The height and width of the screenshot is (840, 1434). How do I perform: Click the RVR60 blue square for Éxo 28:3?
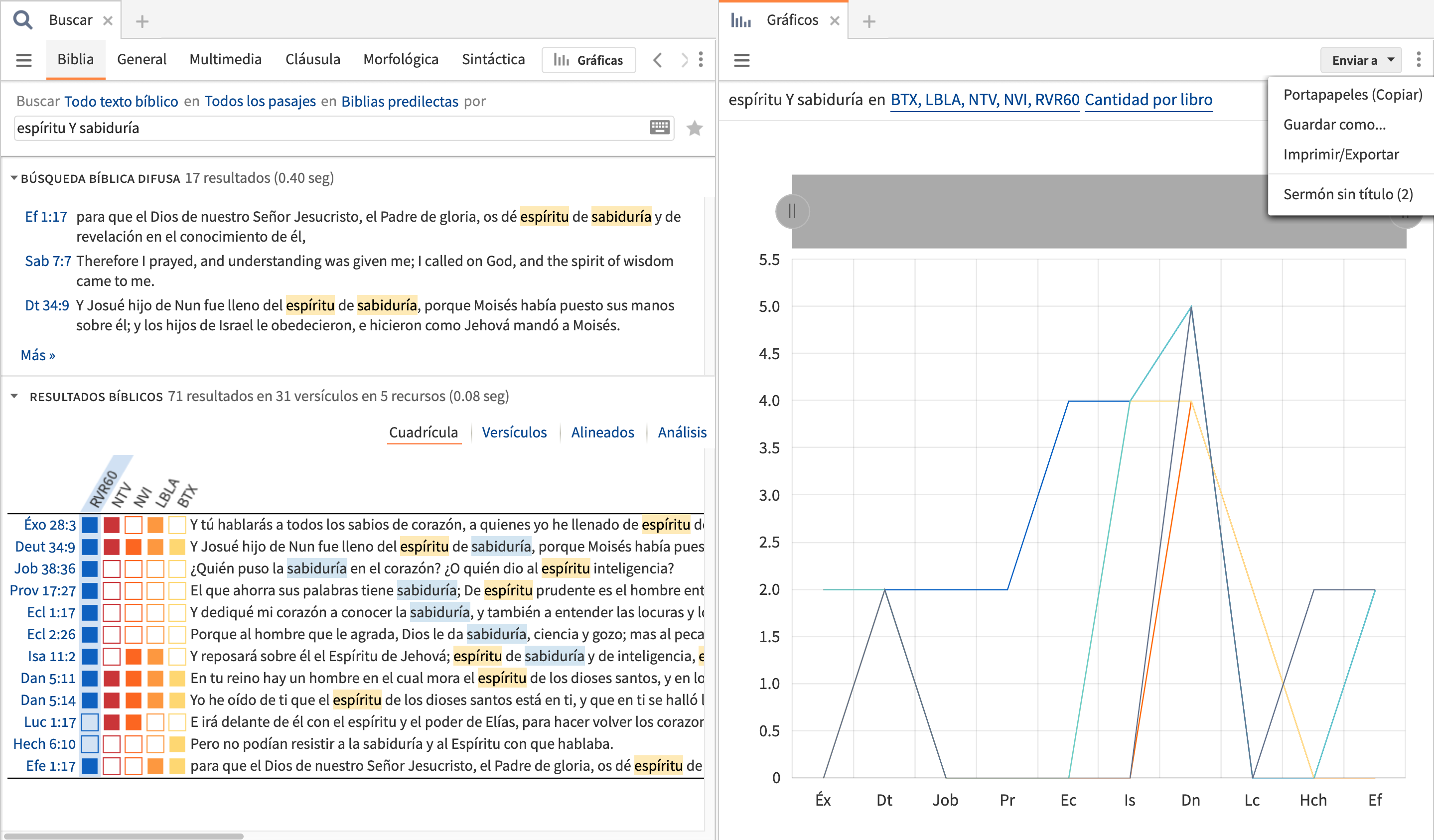point(89,525)
